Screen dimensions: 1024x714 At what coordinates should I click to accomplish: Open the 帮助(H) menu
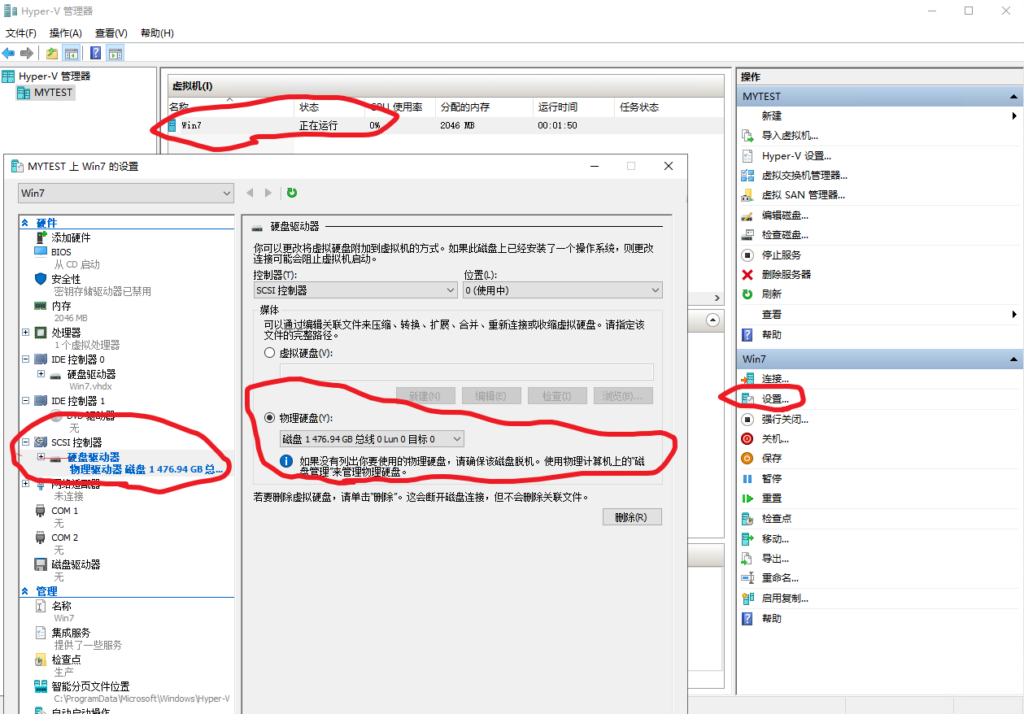click(157, 33)
